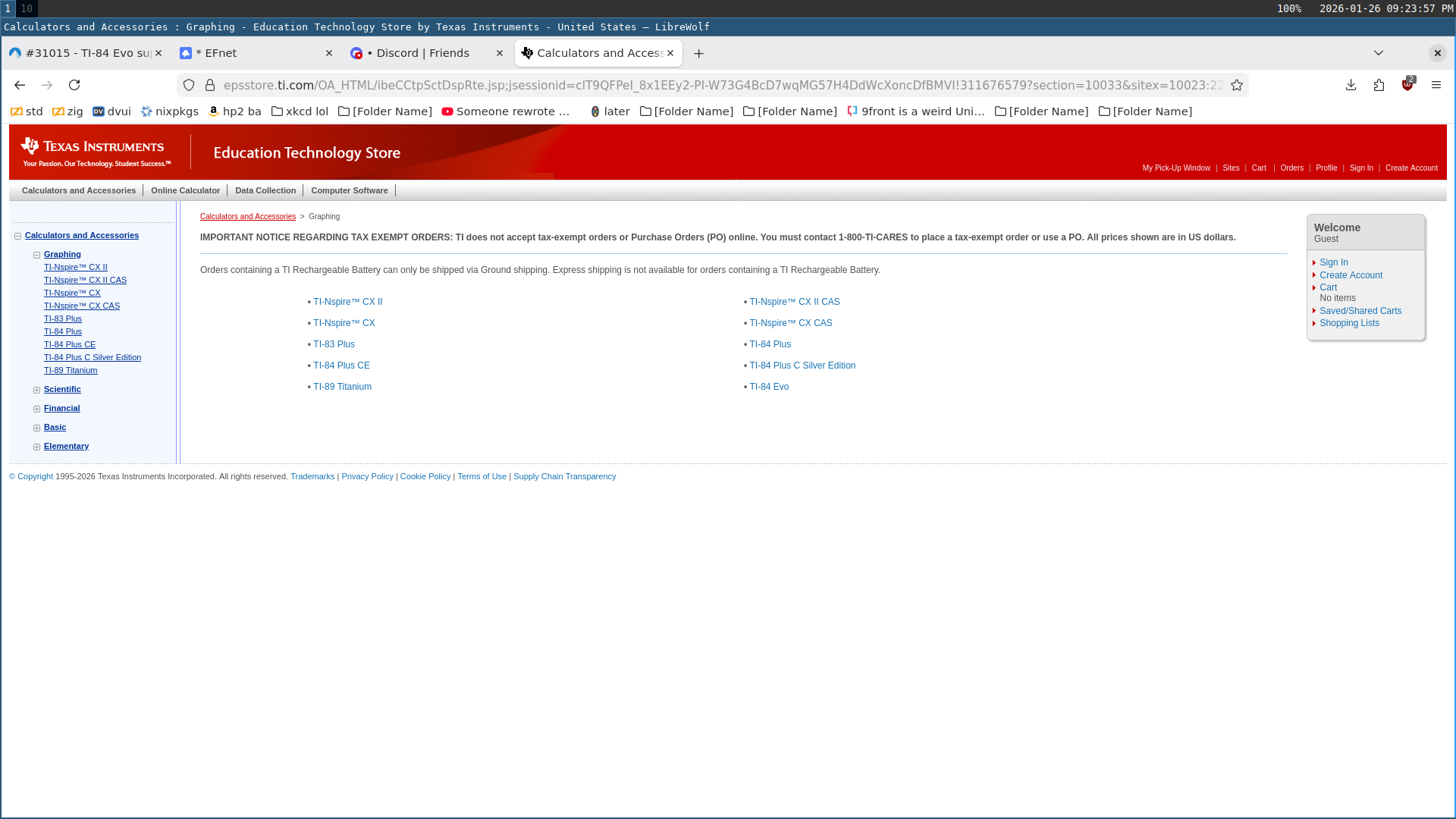Bookmark page with the star icon
Image resolution: width=1456 pixels, height=819 pixels.
tap(1237, 85)
